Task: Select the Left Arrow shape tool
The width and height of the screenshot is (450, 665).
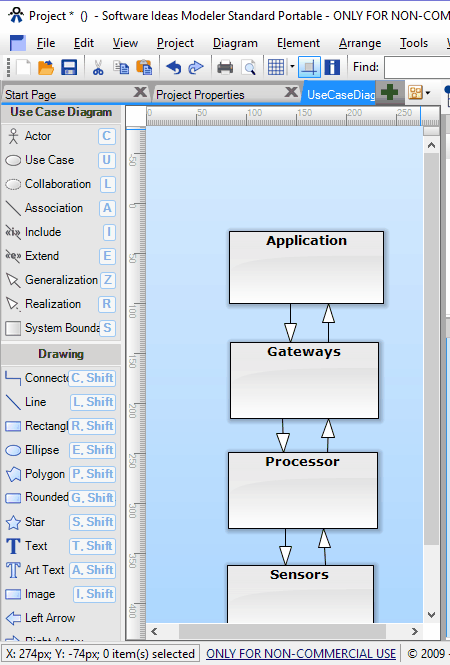Action: [x=60, y=618]
